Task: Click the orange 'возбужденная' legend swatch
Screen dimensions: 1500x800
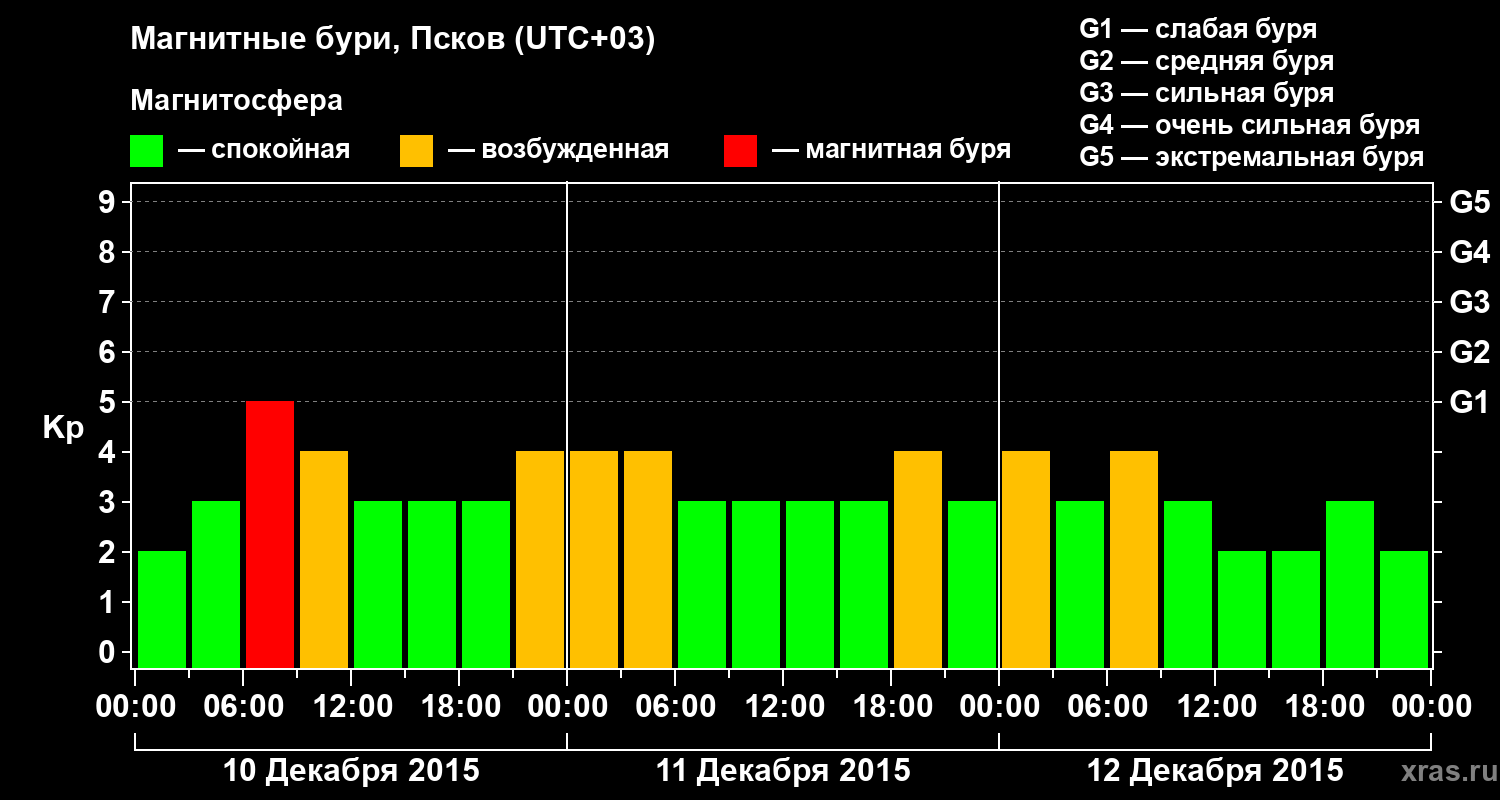Action: click(416, 151)
